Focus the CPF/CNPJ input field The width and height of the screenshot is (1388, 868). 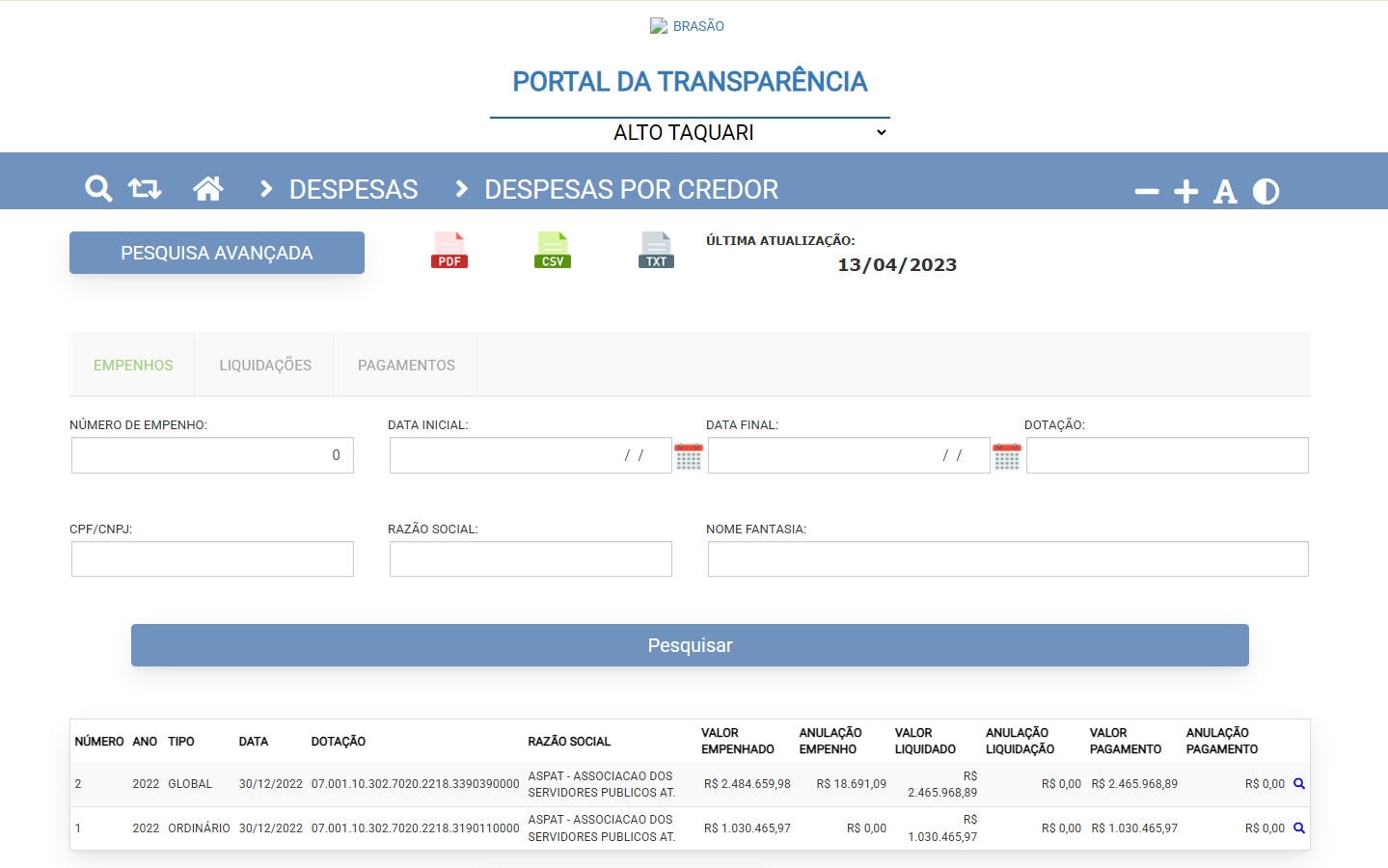click(212, 559)
